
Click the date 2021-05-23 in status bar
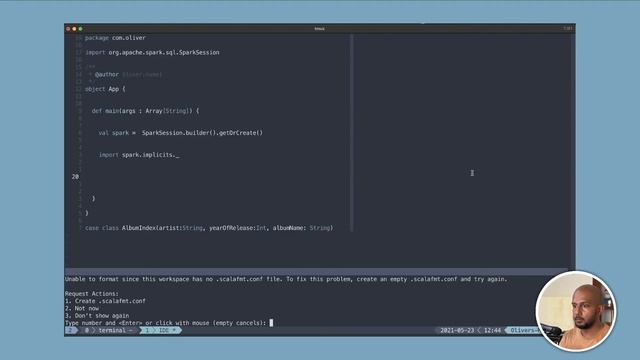(x=457, y=330)
